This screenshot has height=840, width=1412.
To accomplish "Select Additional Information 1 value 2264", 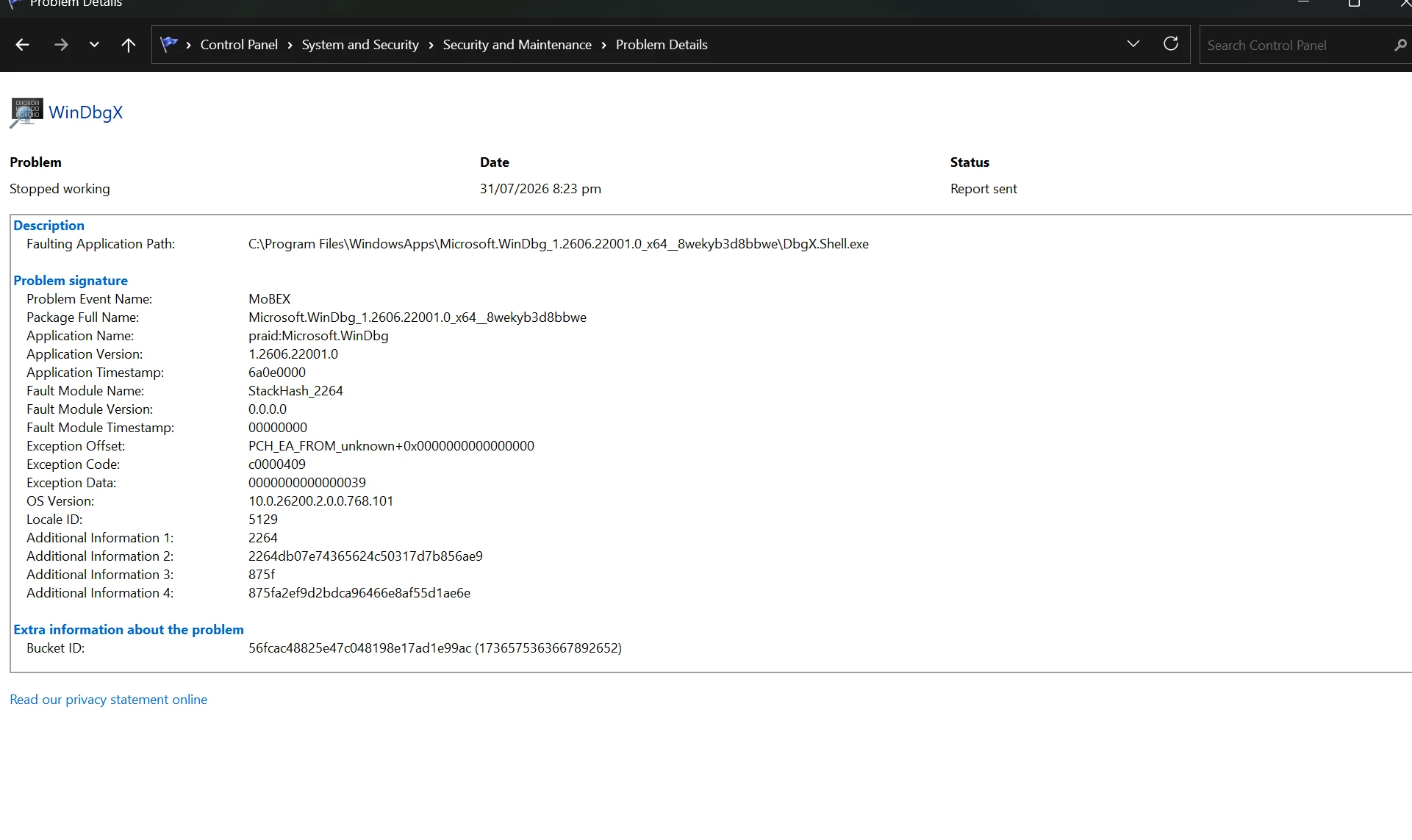I will pos(262,538).
